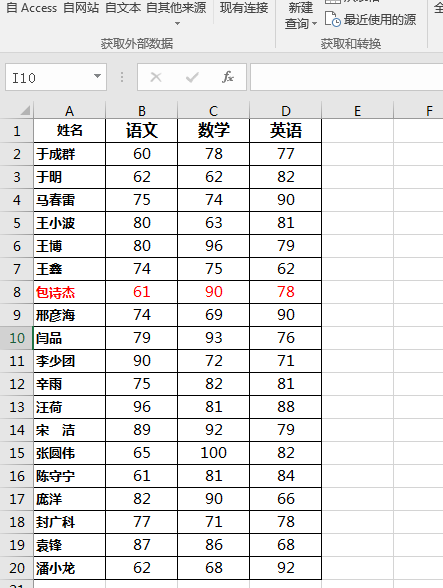Select the cell with name 陈守宁
The image size is (443, 588).
pos(69,476)
